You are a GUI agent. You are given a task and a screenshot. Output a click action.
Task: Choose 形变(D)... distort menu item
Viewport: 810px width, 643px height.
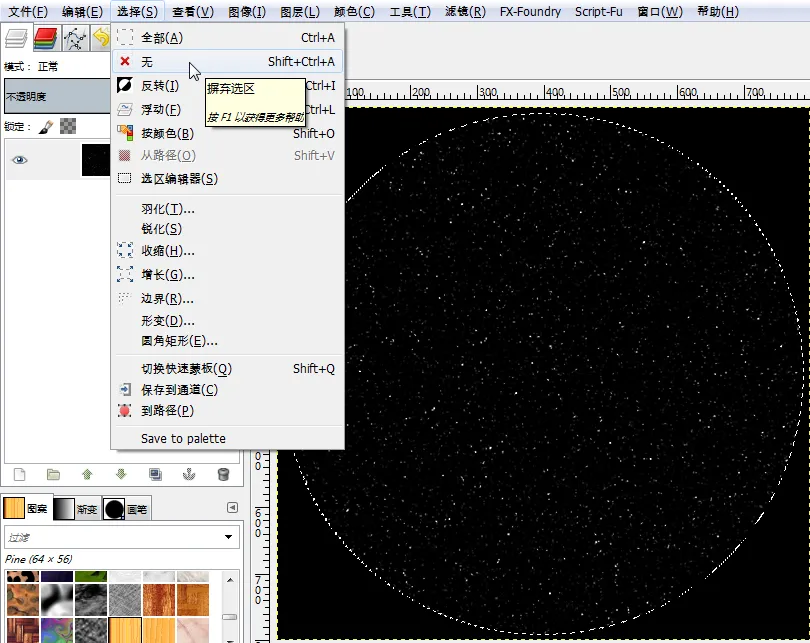(x=227, y=321)
